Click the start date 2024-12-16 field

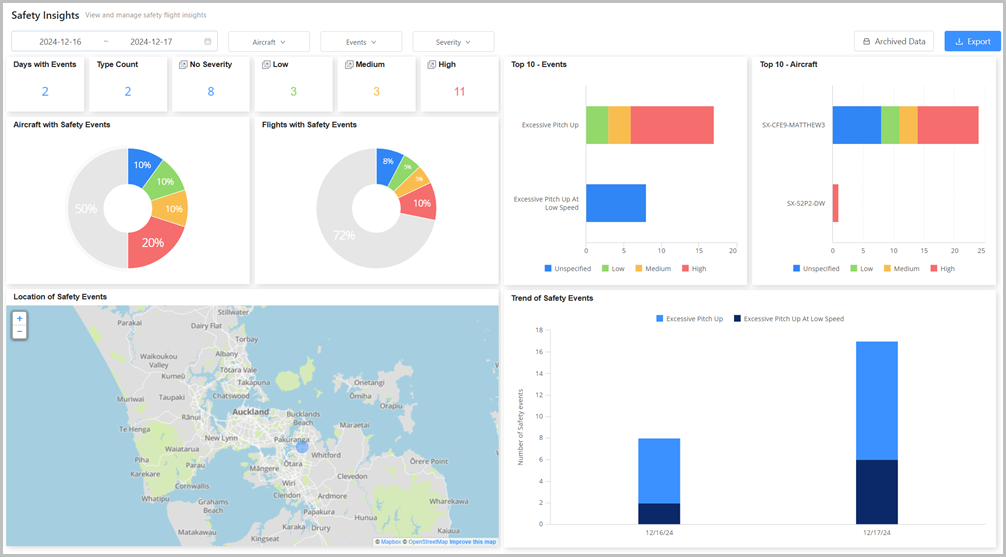[60, 42]
